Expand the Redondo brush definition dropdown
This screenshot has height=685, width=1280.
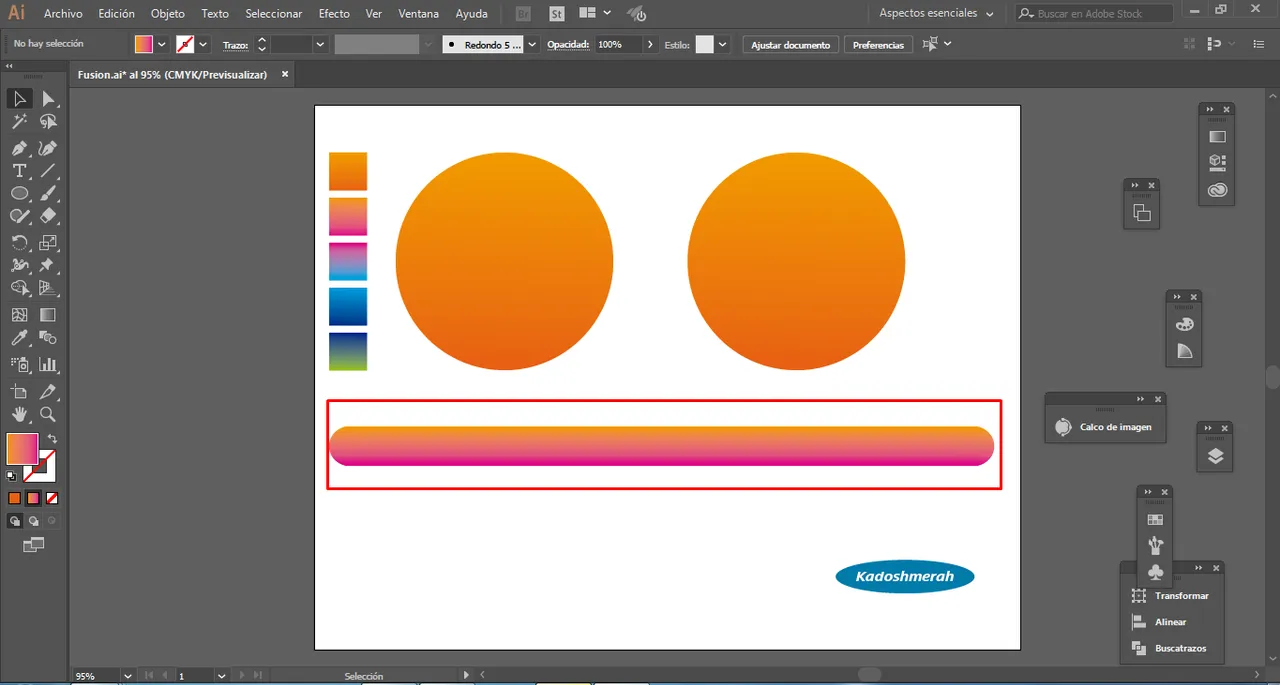click(532, 45)
